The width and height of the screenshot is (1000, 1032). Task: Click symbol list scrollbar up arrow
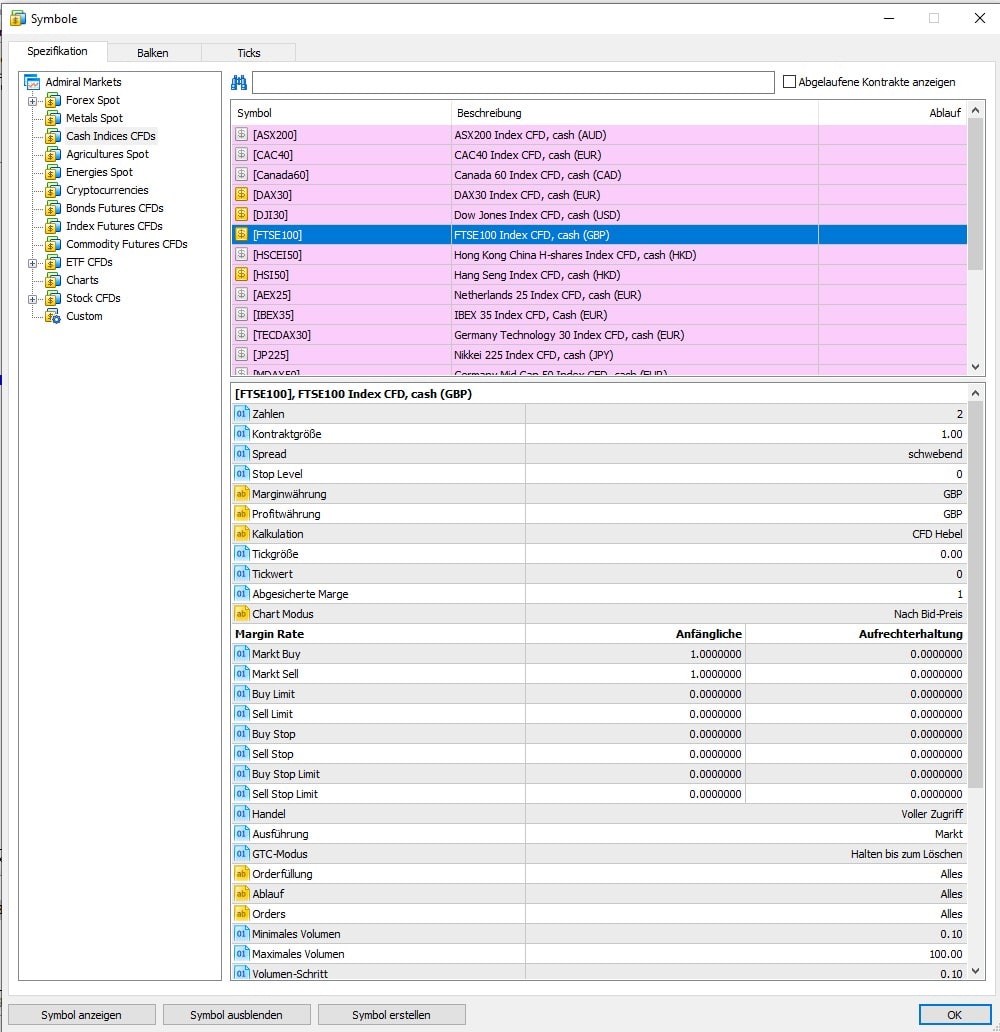pos(976,111)
